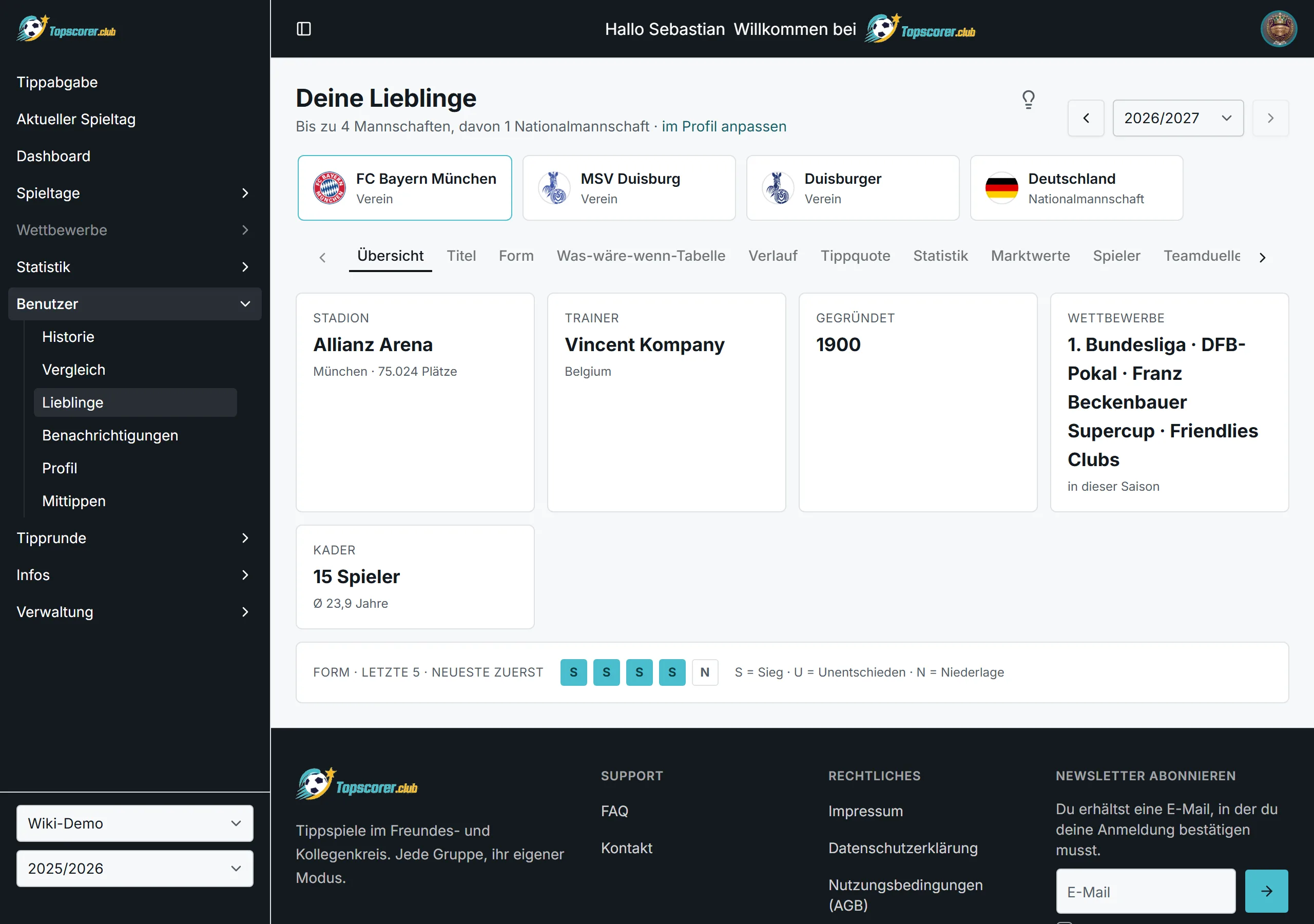Open Historie under Benutzer
This screenshot has height=924, width=1314.
[135, 337]
